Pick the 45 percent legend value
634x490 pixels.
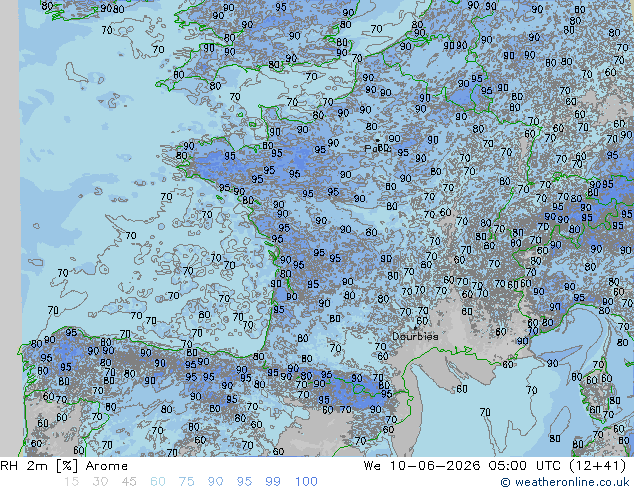tap(129, 482)
